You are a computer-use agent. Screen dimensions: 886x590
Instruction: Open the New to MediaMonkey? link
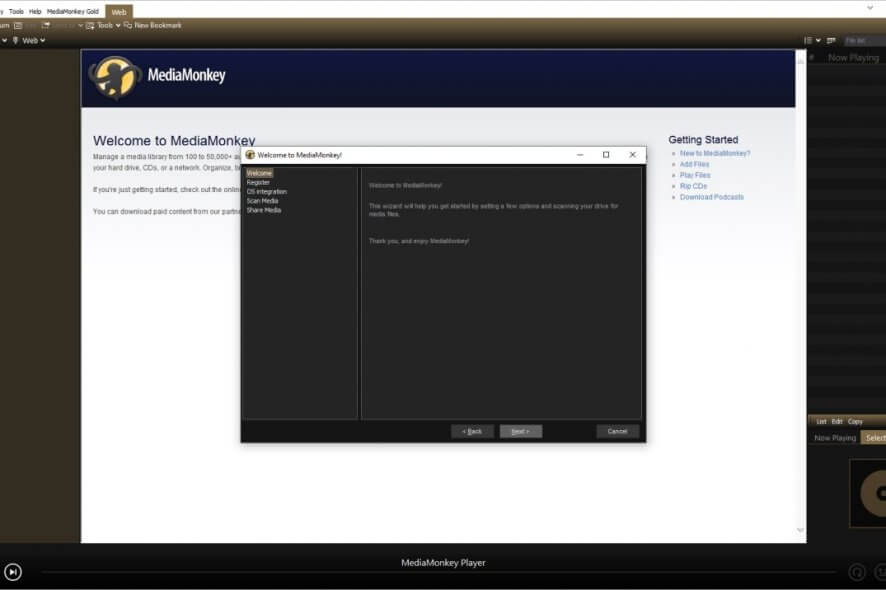(x=715, y=153)
